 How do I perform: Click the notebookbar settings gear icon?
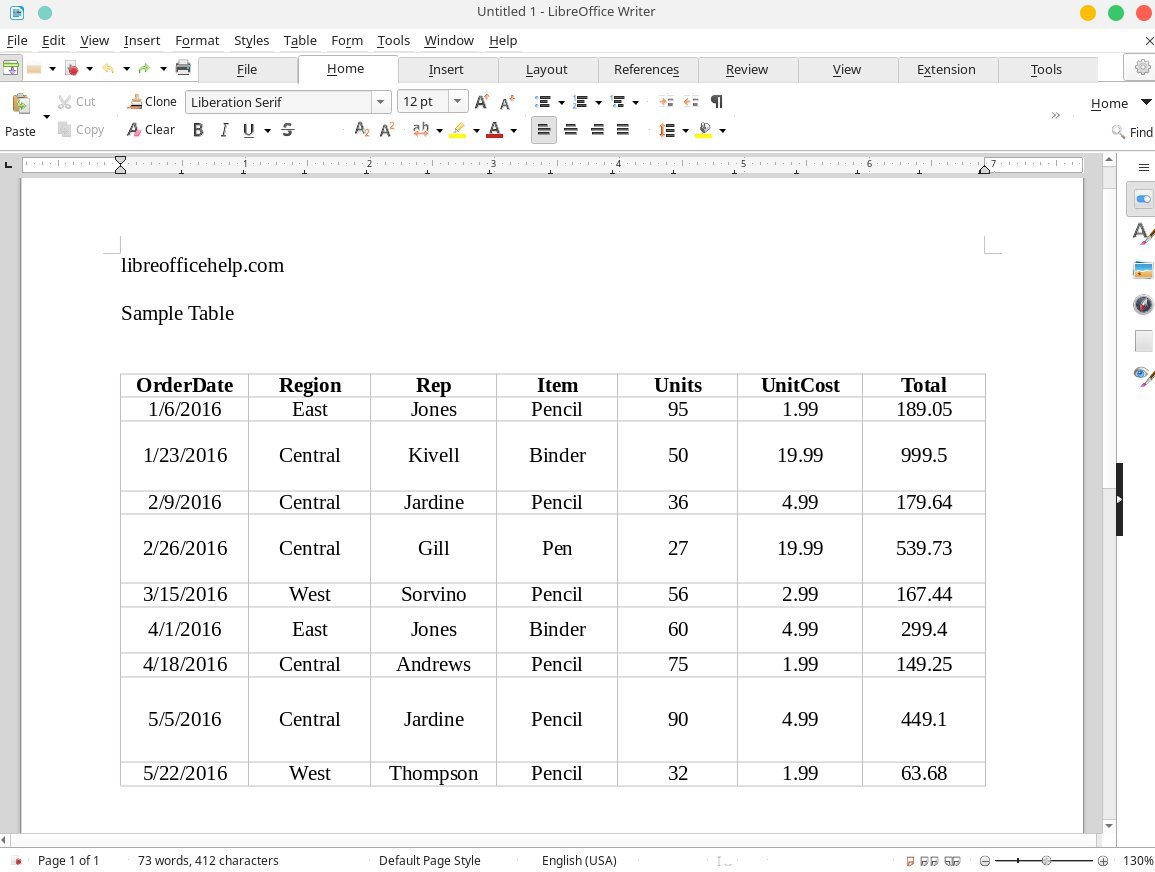(x=1142, y=68)
